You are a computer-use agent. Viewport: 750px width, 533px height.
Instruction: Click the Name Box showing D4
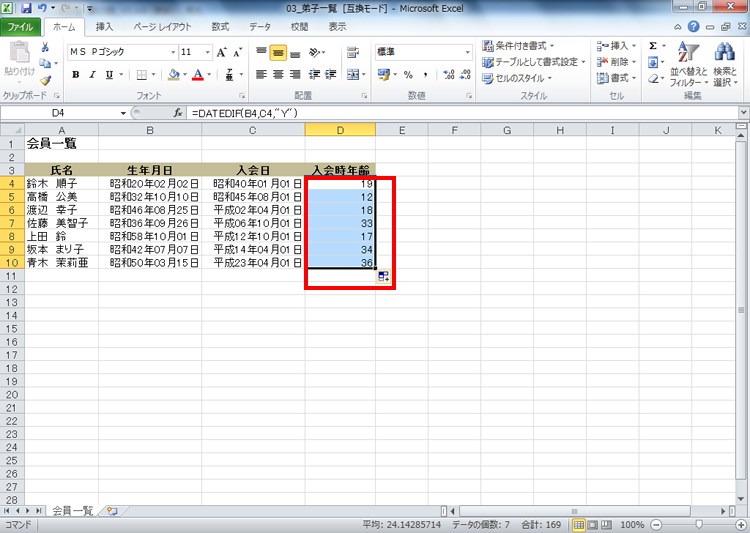pos(60,113)
